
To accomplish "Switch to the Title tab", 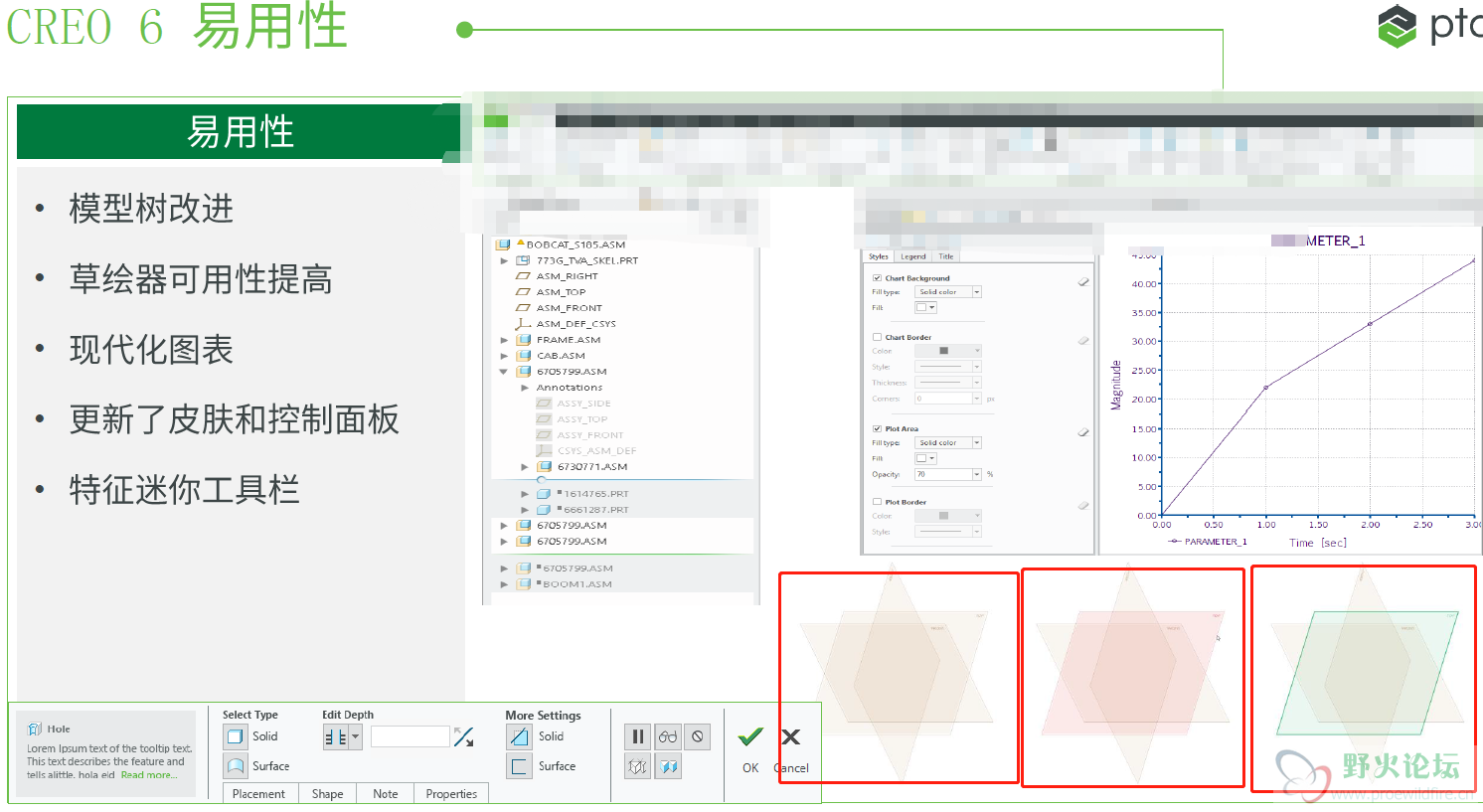I will [x=946, y=256].
